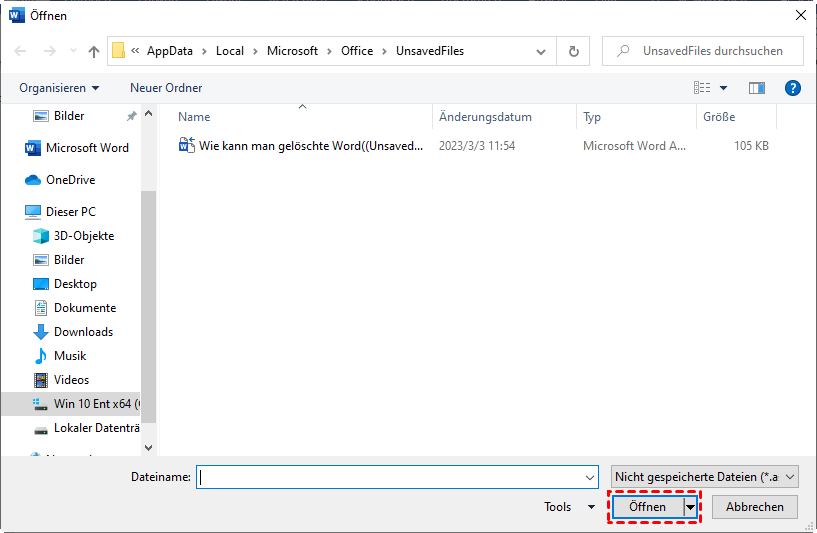Image resolution: width=817 pixels, height=533 pixels.
Task: Open the Tools menu
Action: pos(569,507)
